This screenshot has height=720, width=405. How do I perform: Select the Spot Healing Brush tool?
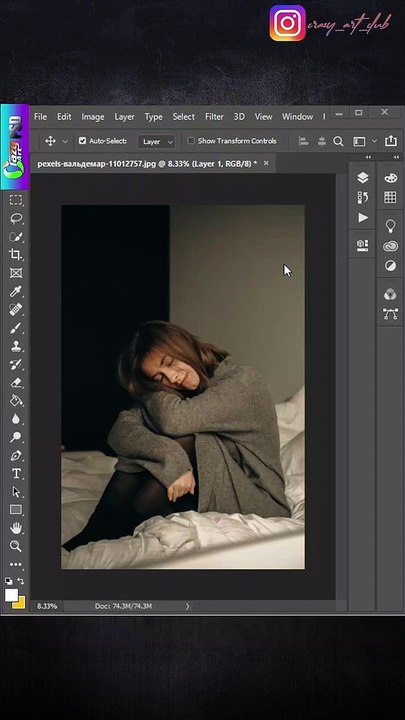coord(16,309)
